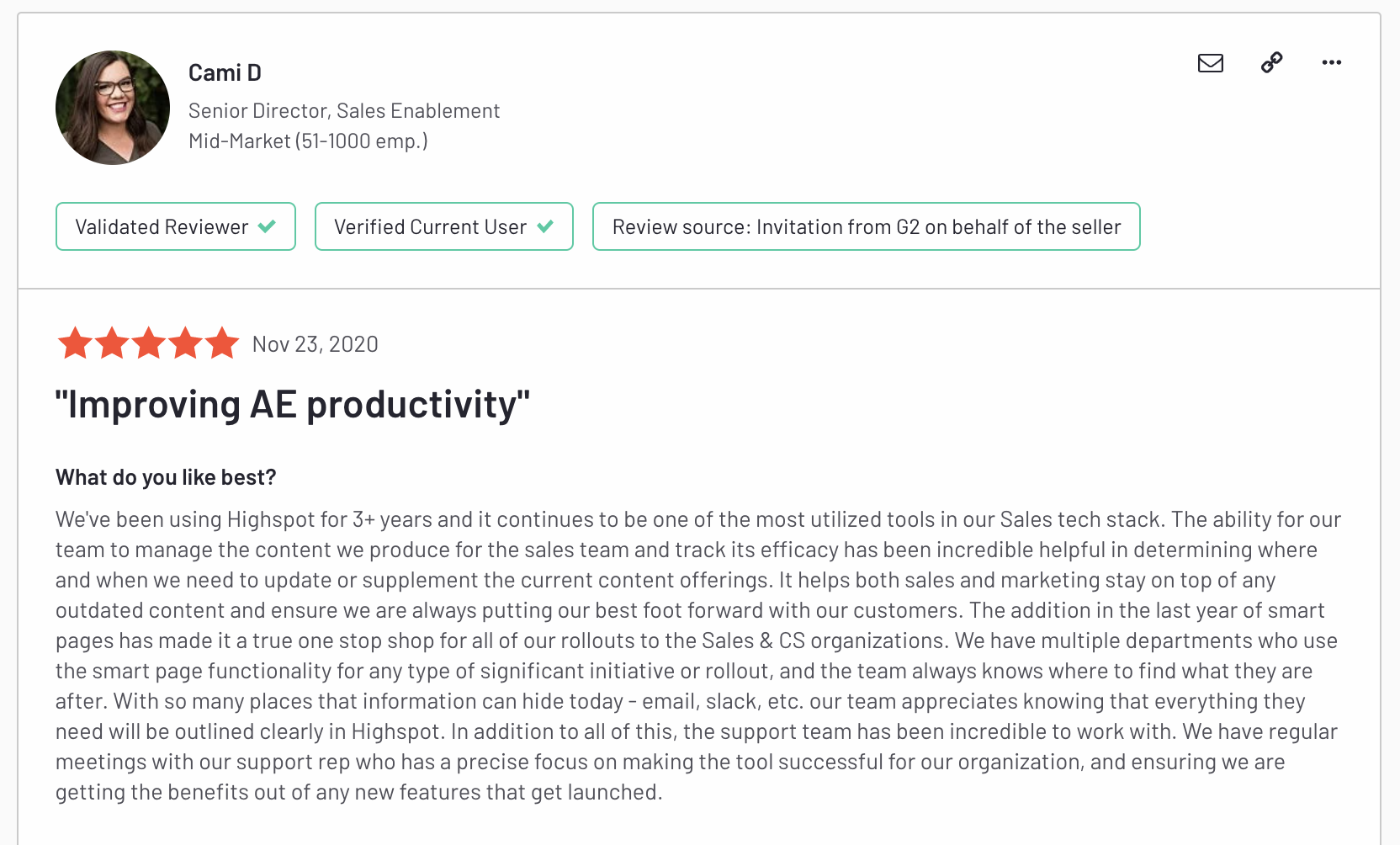Open the three-dot more options menu
This screenshot has width=1400, height=845.
1331,62
